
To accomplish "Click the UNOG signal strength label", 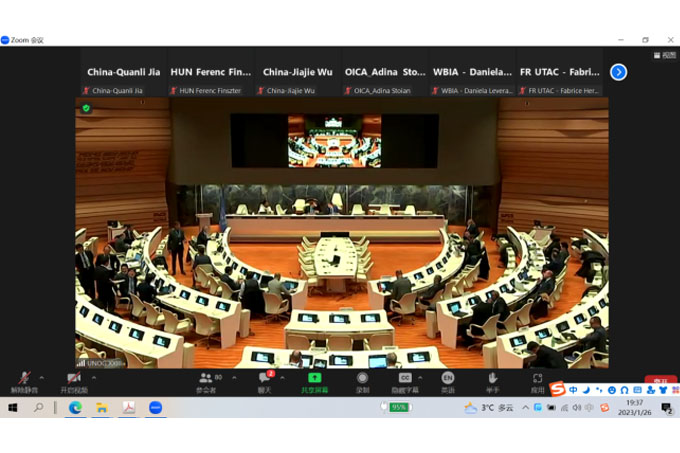I will tap(100, 363).
